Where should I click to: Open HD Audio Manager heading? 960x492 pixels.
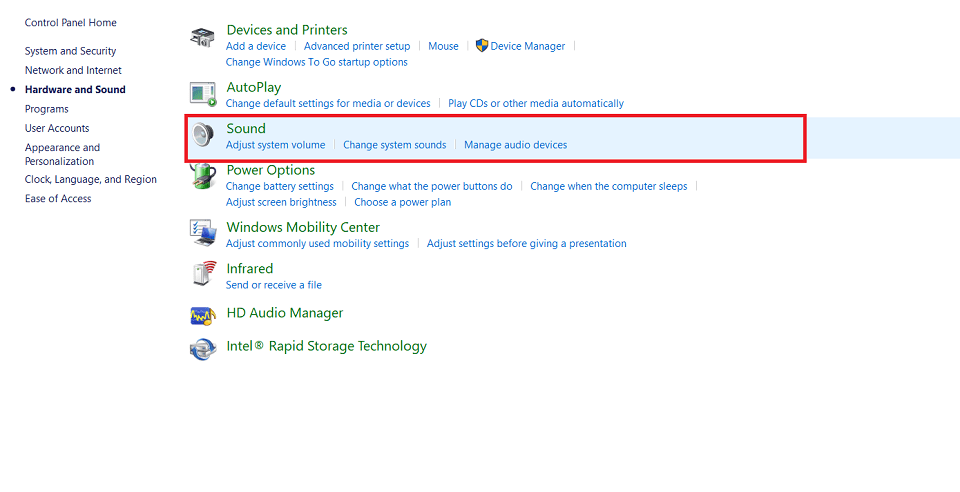285,313
